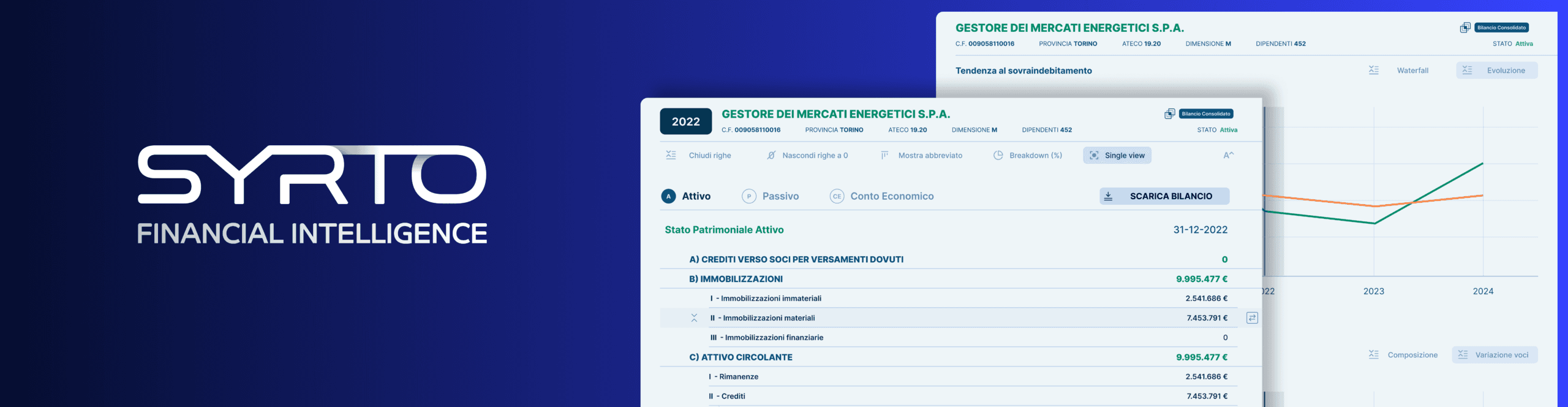
Task: Open the Conto Economico tab
Action: tap(881, 196)
